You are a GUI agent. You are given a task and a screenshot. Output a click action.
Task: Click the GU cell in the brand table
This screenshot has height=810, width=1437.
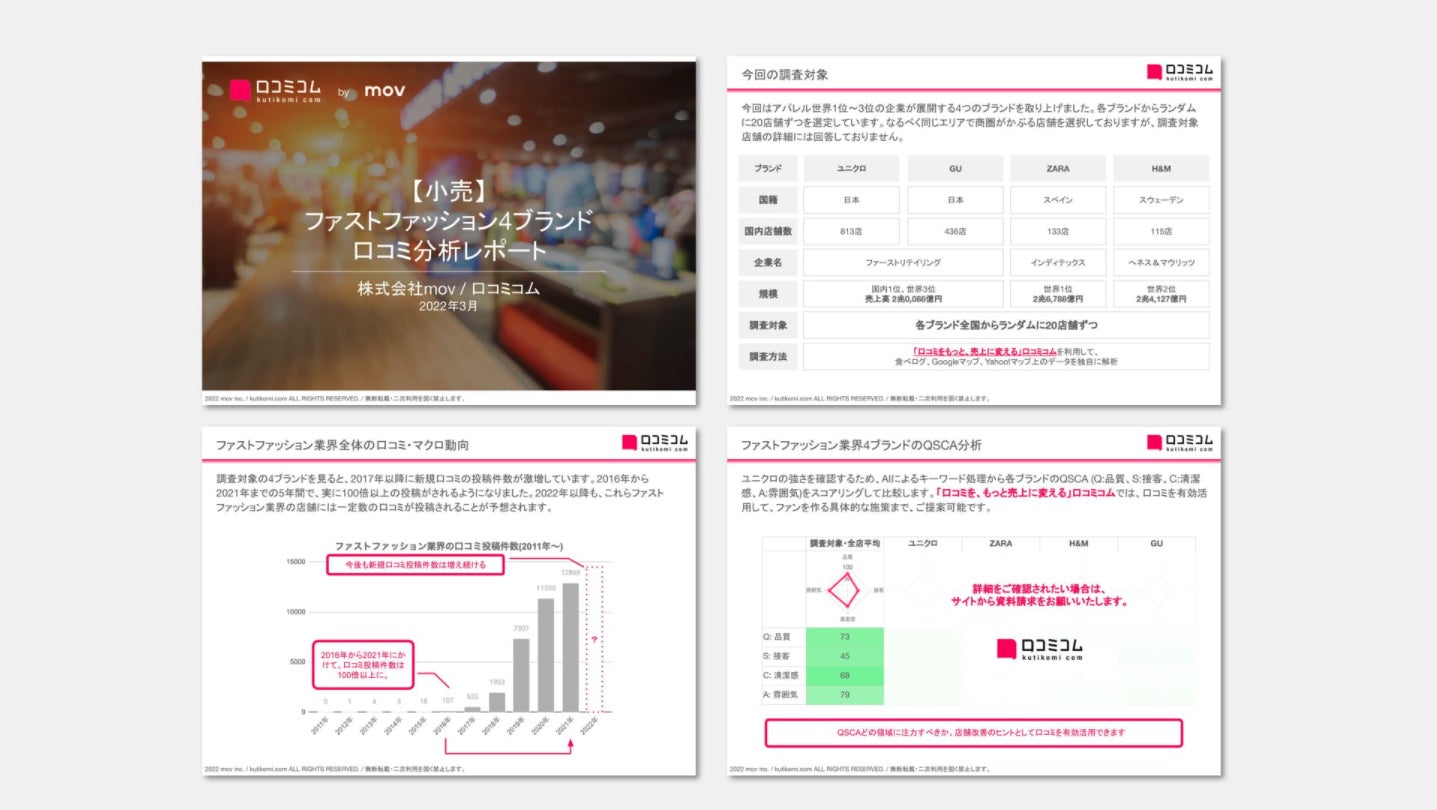pyautogui.click(x=955, y=168)
